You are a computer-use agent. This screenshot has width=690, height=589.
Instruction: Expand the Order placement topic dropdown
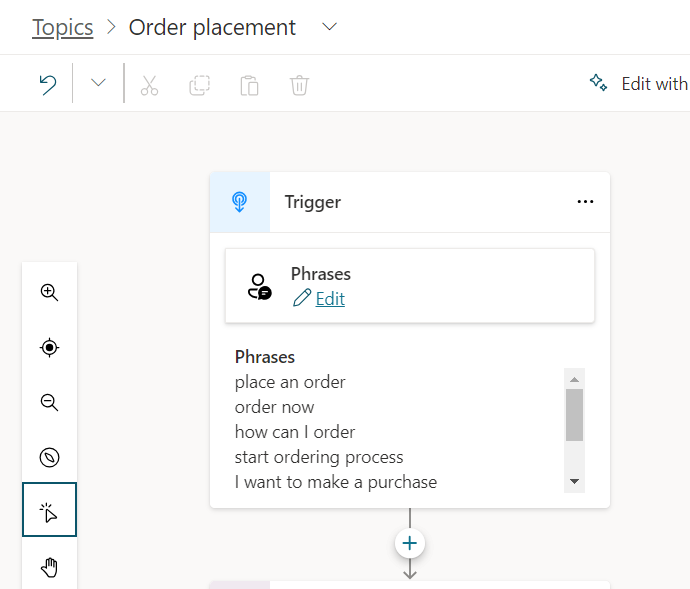click(x=330, y=27)
